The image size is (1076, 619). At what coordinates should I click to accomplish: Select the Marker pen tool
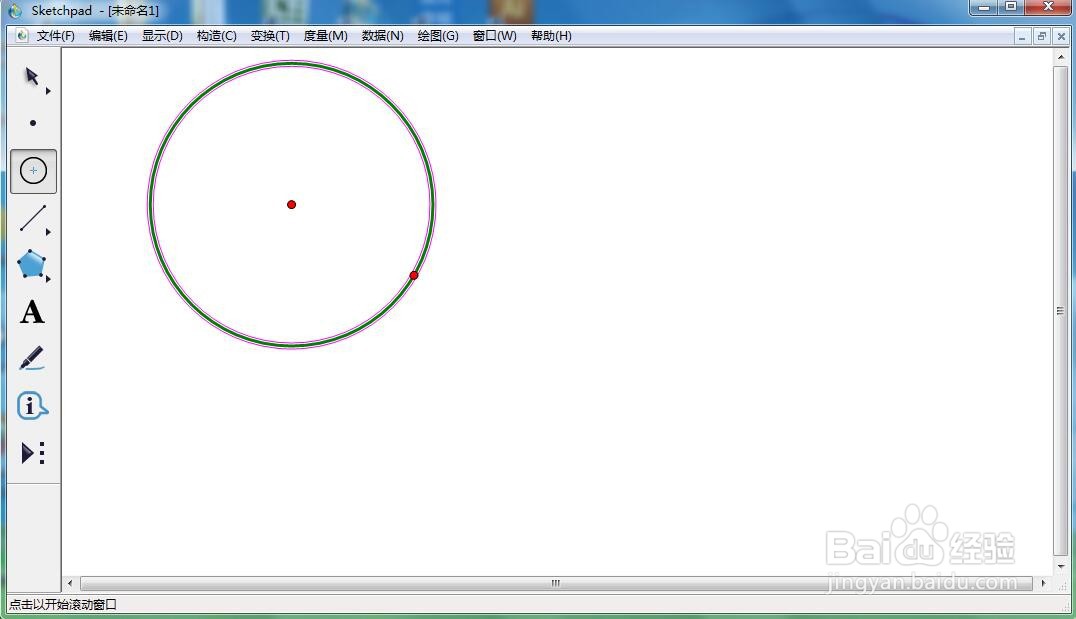click(x=32, y=358)
